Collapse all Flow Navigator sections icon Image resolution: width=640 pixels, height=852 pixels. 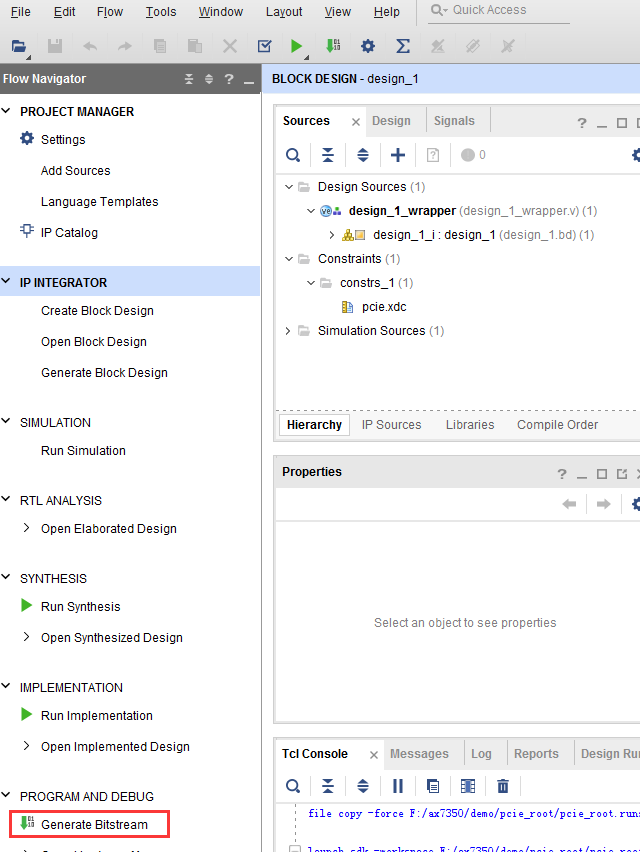189,79
